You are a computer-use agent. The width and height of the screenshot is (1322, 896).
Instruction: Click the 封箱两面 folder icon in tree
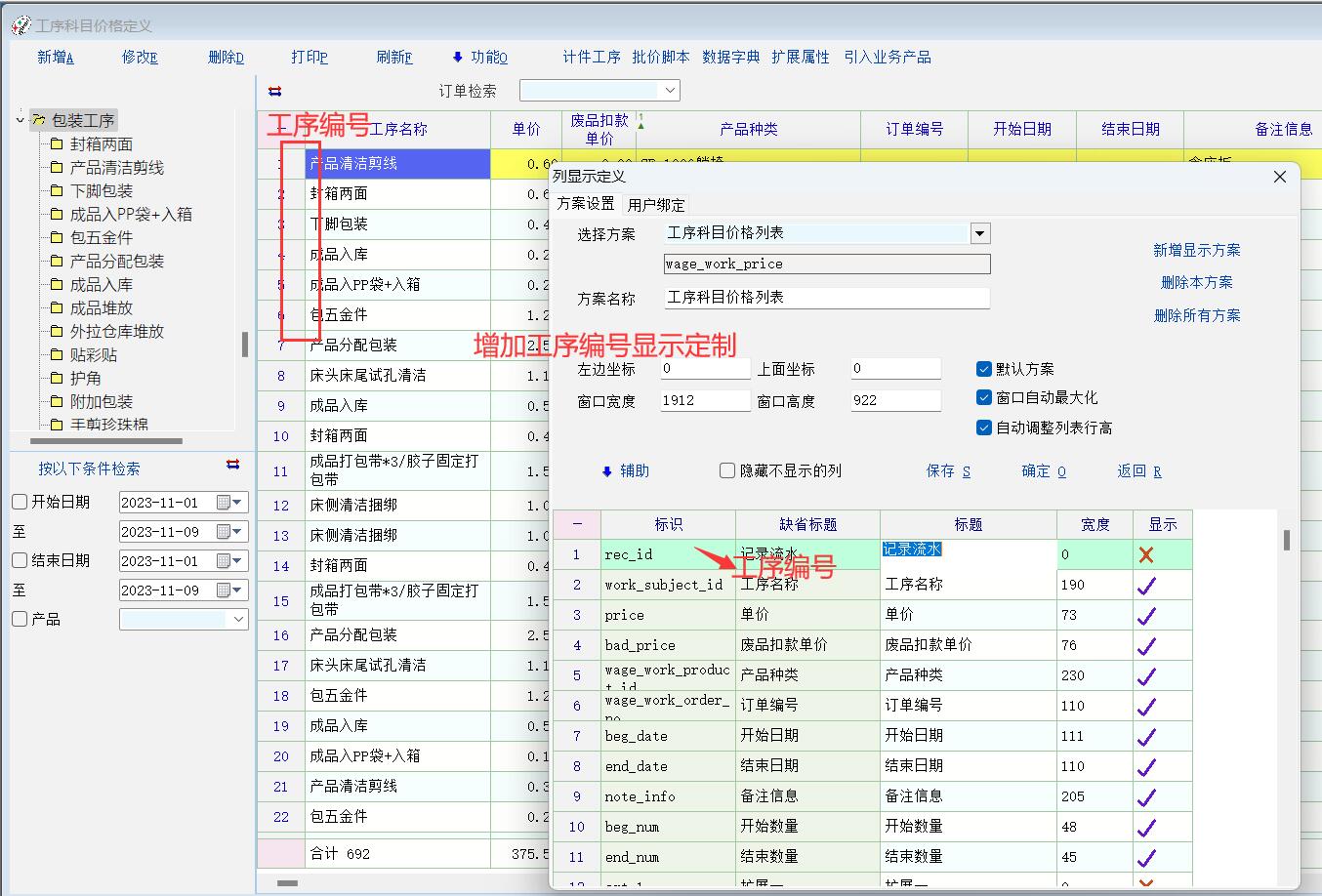(57, 144)
